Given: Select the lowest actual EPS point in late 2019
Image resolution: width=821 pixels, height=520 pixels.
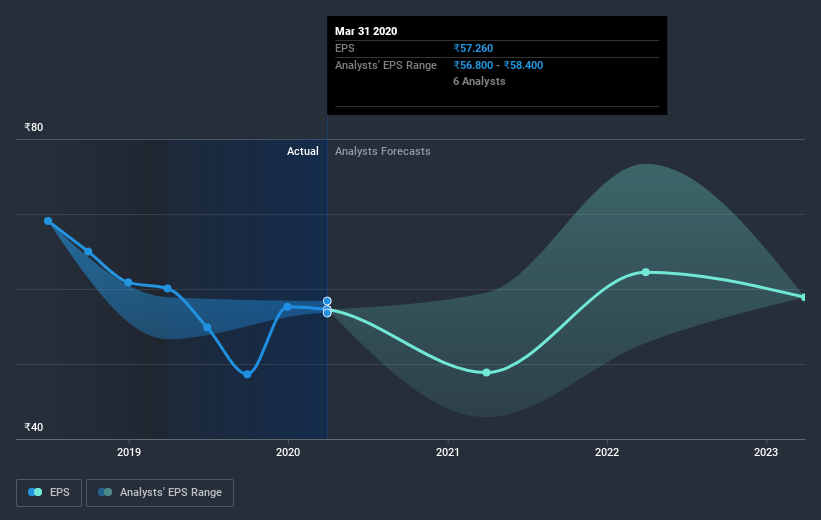Looking at the screenshot, I should click(247, 374).
